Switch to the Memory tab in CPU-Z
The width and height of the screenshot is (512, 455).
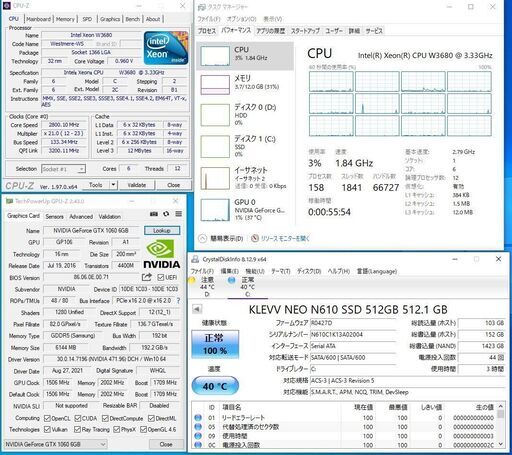pyautogui.click(x=65, y=19)
